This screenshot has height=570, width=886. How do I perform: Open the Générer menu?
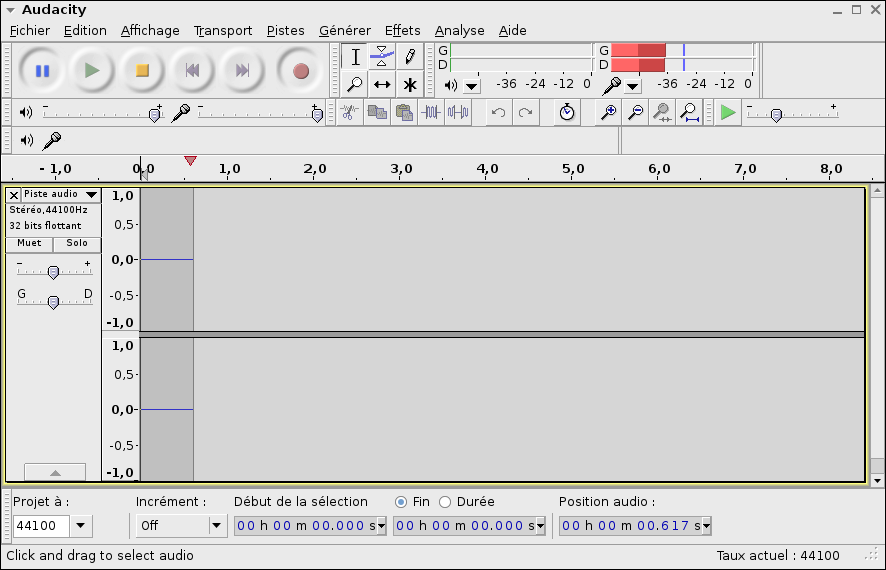[345, 31]
